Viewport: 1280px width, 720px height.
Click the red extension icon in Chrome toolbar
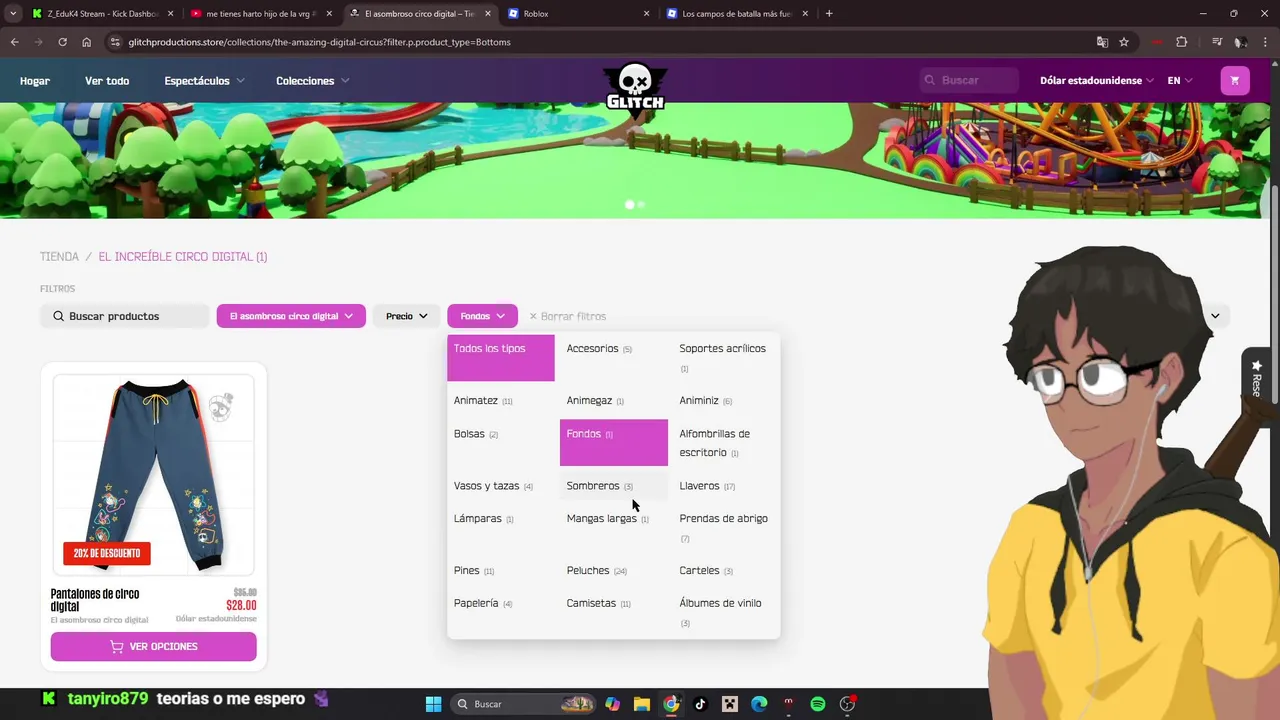click(x=1157, y=42)
